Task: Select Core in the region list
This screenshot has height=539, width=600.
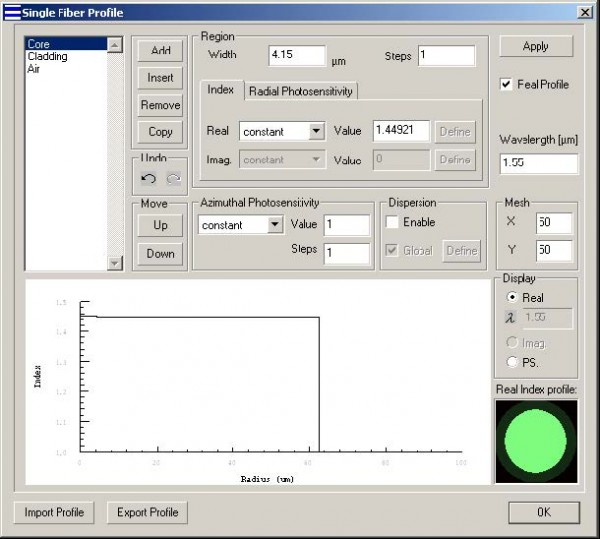Action: coord(65,44)
